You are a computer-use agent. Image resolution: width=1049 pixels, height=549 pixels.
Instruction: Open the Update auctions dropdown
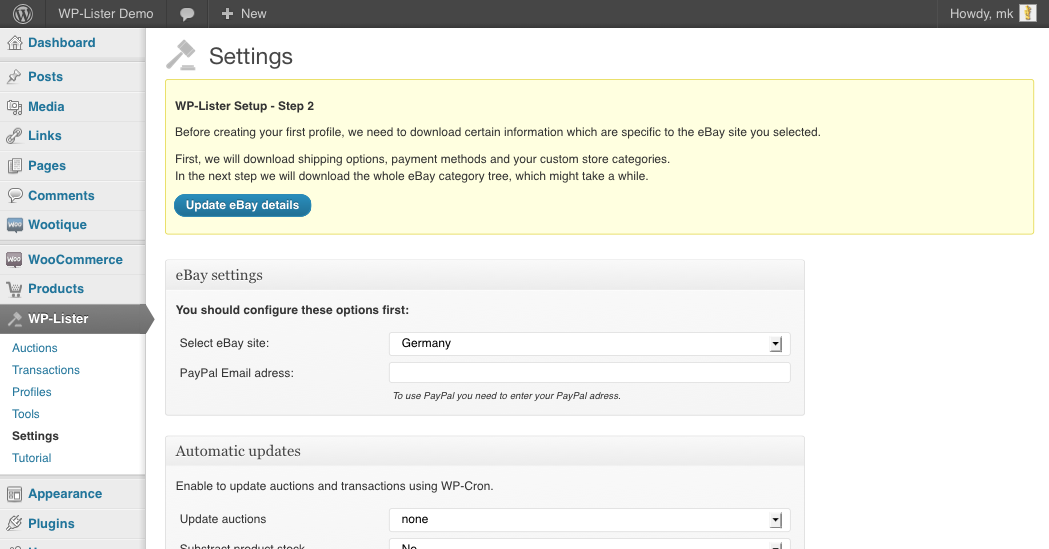point(589,520)
